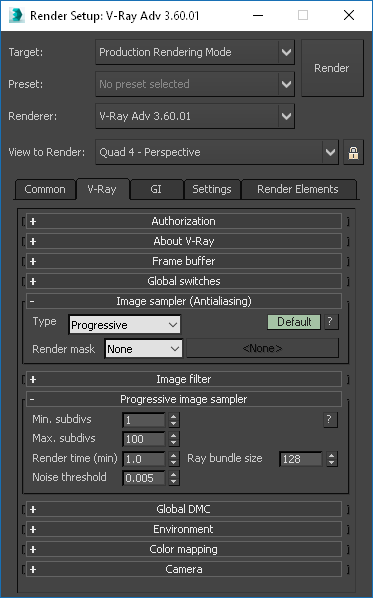This screenshot has width=373, height=598.
Task: Click the Render mask <None> button
Action: pos(262,348)
